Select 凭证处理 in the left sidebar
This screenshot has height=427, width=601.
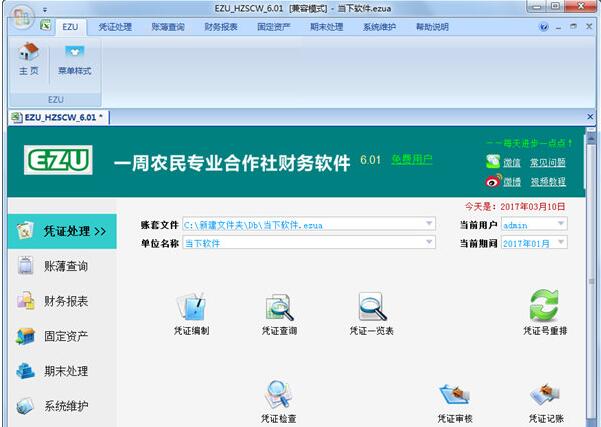click(62, 231)
